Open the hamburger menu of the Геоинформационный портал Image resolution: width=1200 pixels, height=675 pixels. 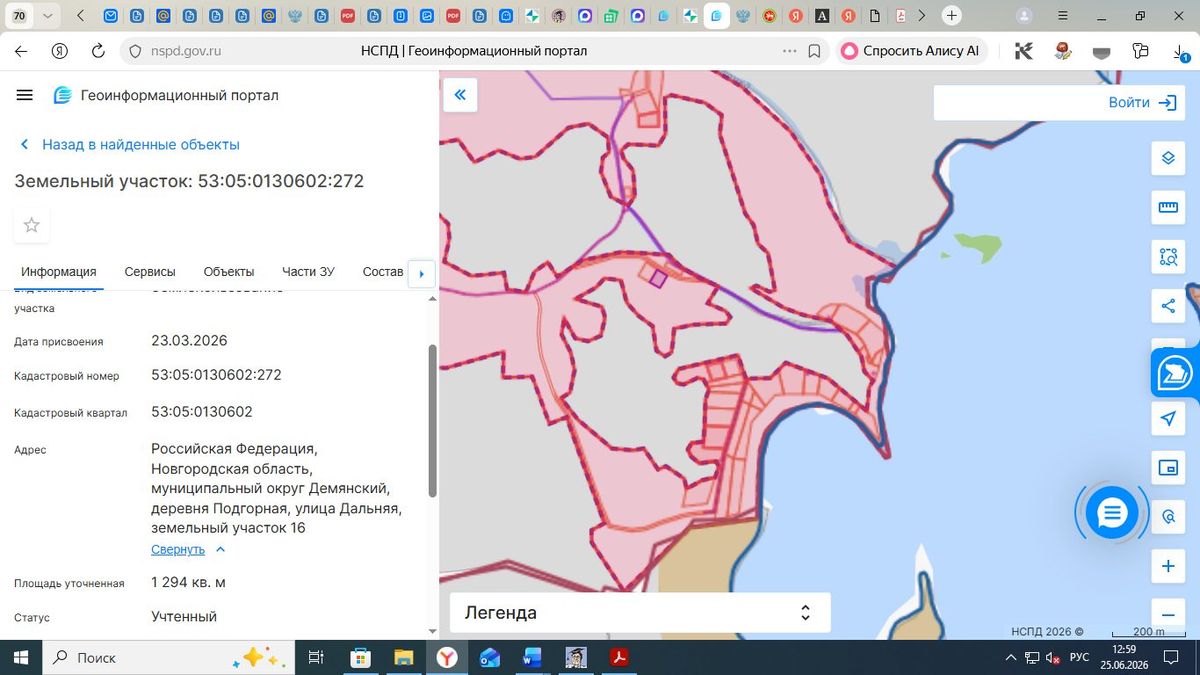pos(25,95)
